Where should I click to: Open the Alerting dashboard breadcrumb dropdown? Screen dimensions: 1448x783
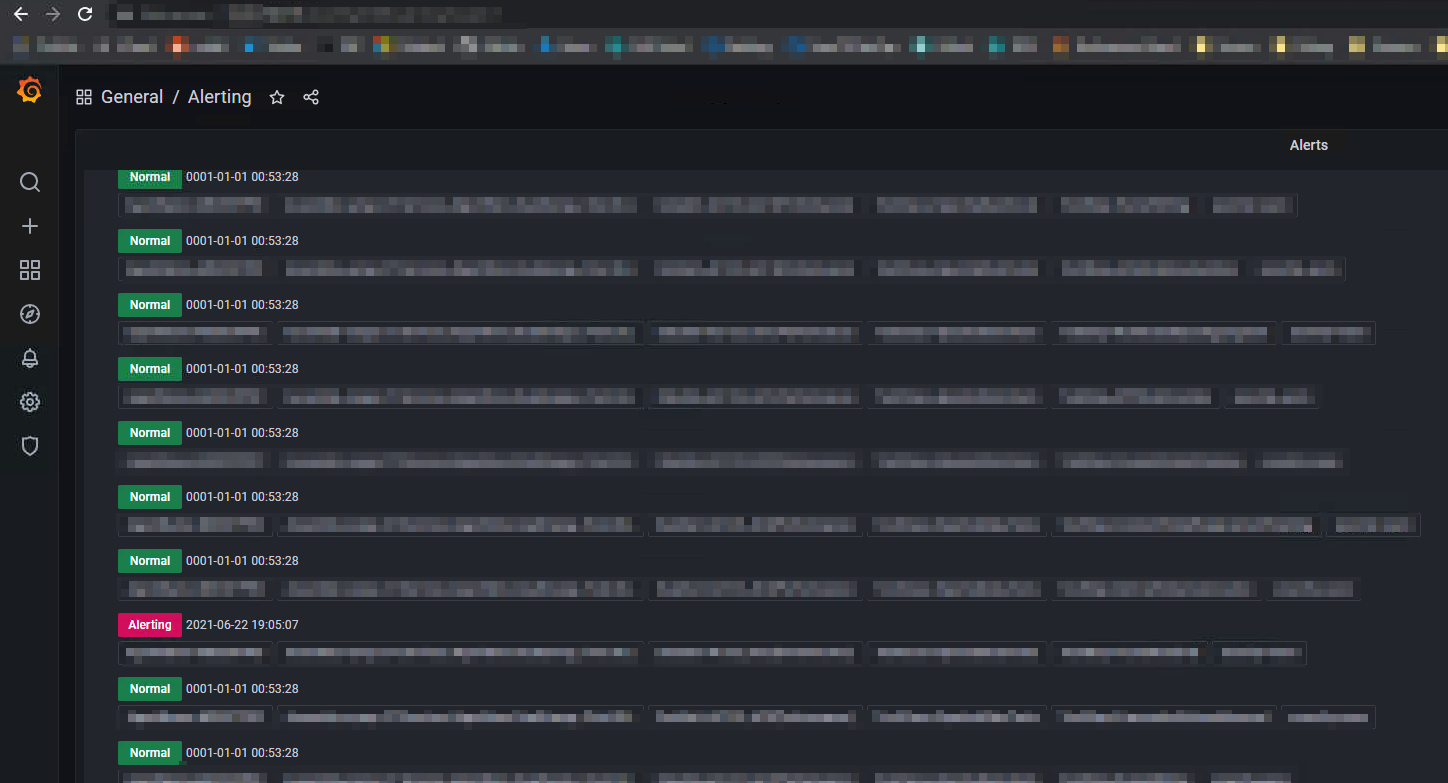click(x=219, y=96)
